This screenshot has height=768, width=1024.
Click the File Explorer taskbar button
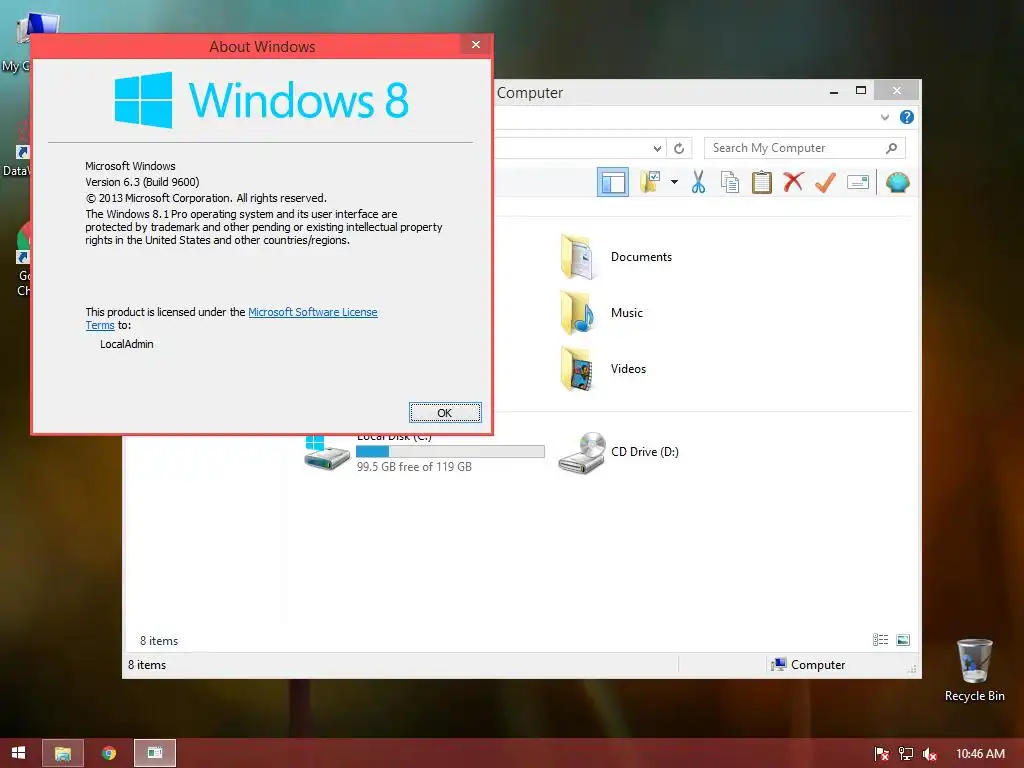pos(63,753)
